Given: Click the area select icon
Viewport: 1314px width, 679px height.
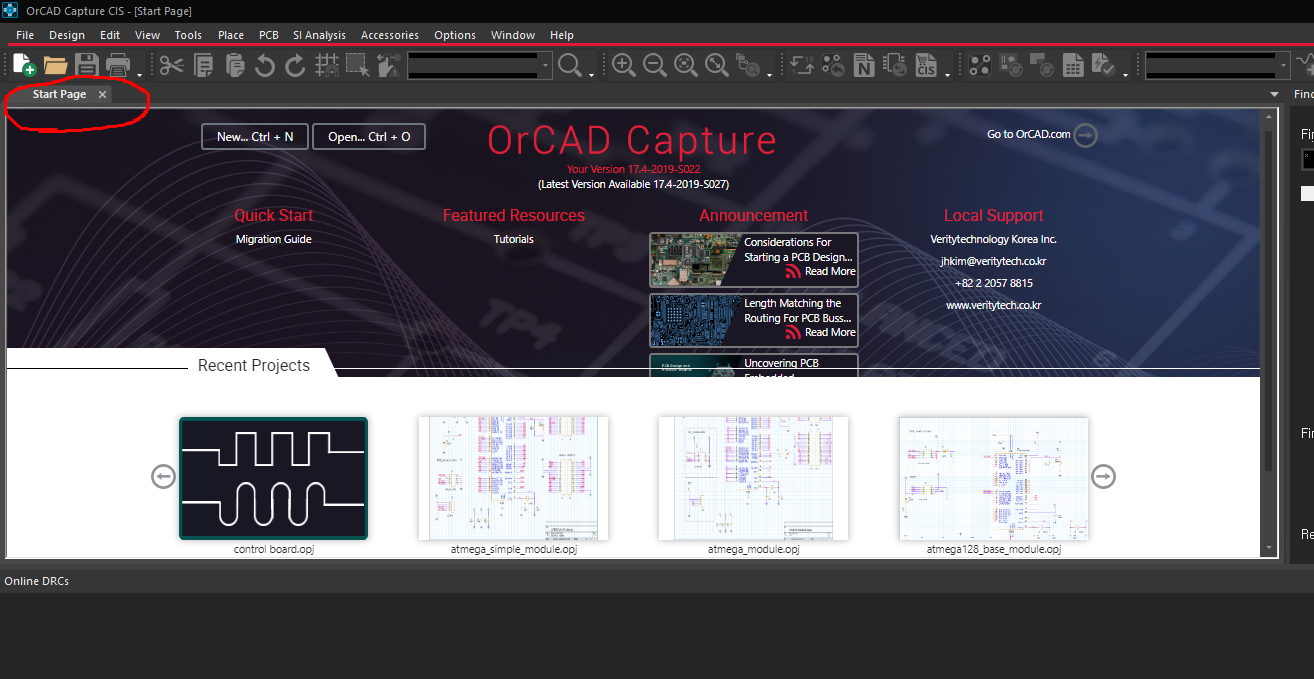Looking at the screenshot, I should point(358,66).
